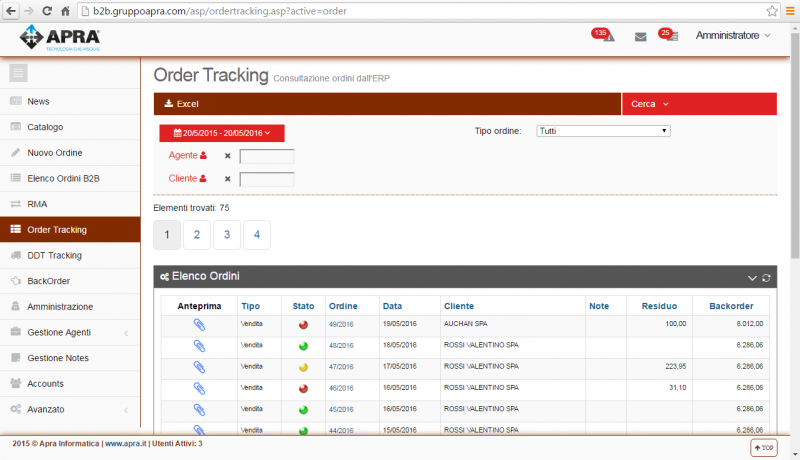The width and height of the screenshot is (800, 460).
Task: Select Order Tracking in the sidebar
Action: (x=70, y=229)
